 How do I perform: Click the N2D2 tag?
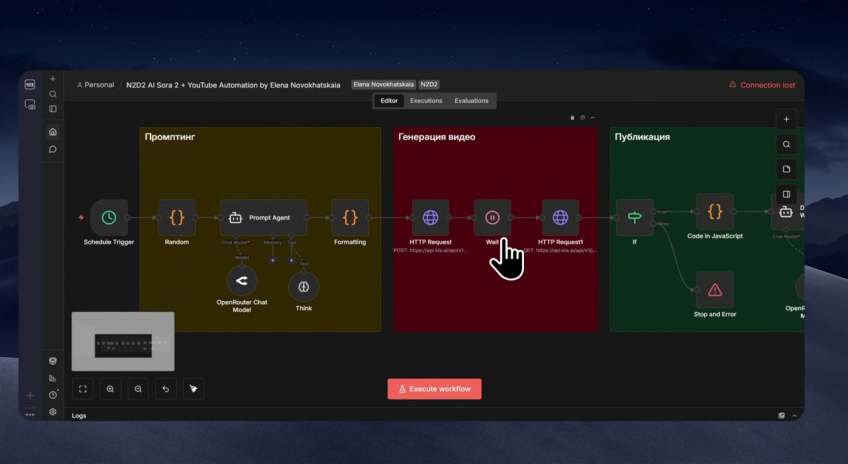pyautogui.click(x=429, y=84)
